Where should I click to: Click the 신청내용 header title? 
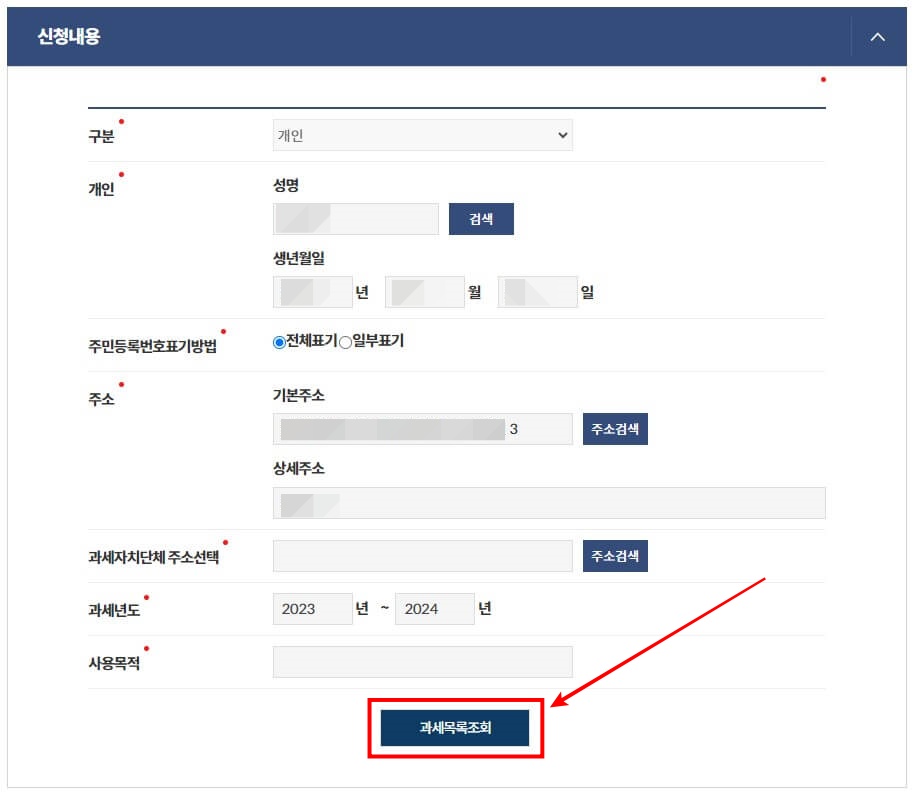coord(69,36)
